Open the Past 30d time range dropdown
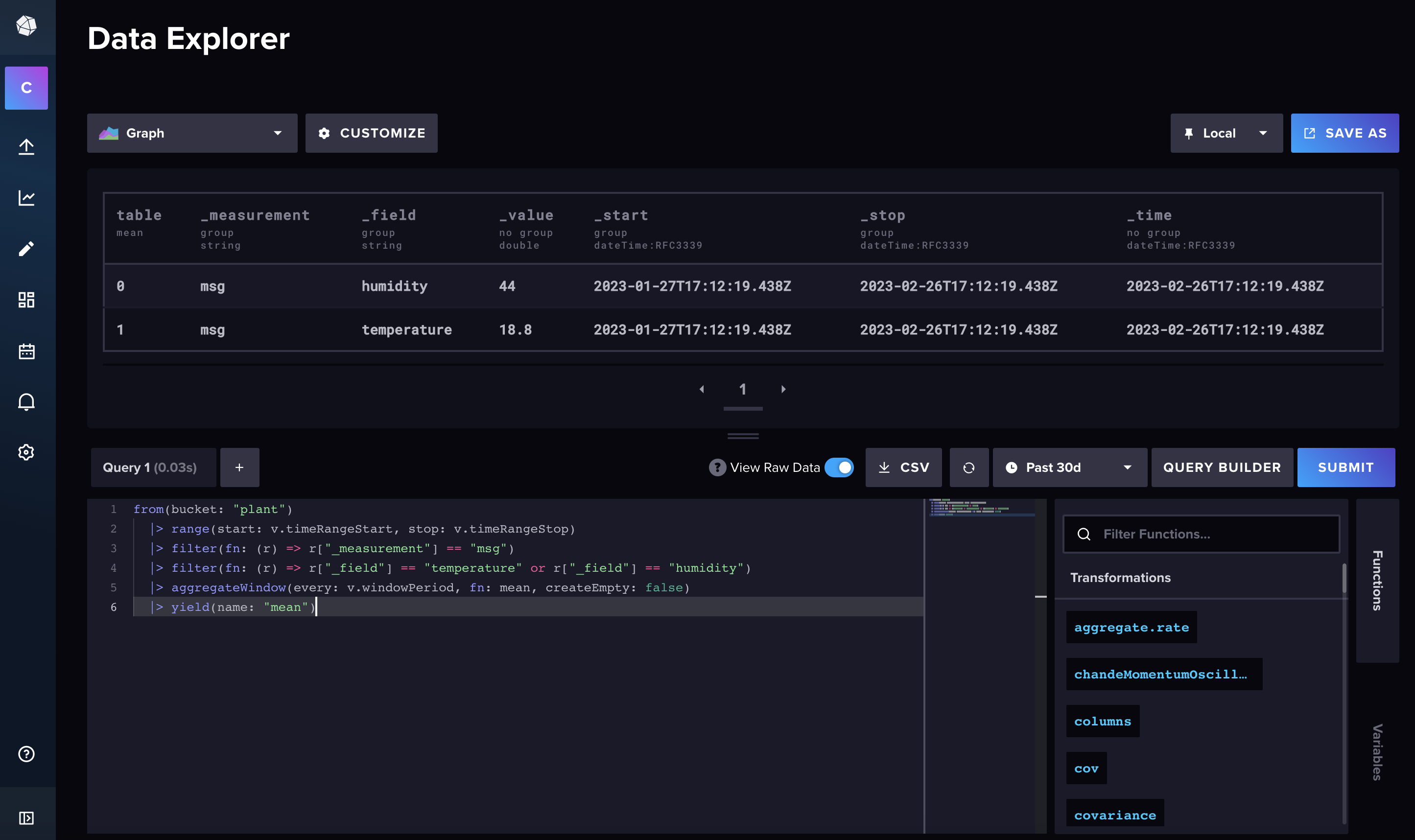This screenshot has width=1415, height=840. point(1070,467)
